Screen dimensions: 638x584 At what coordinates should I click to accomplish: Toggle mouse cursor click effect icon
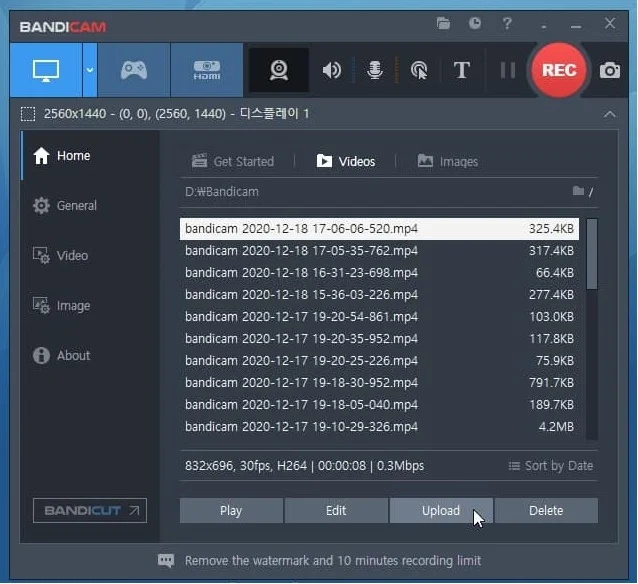coord(419,70)
